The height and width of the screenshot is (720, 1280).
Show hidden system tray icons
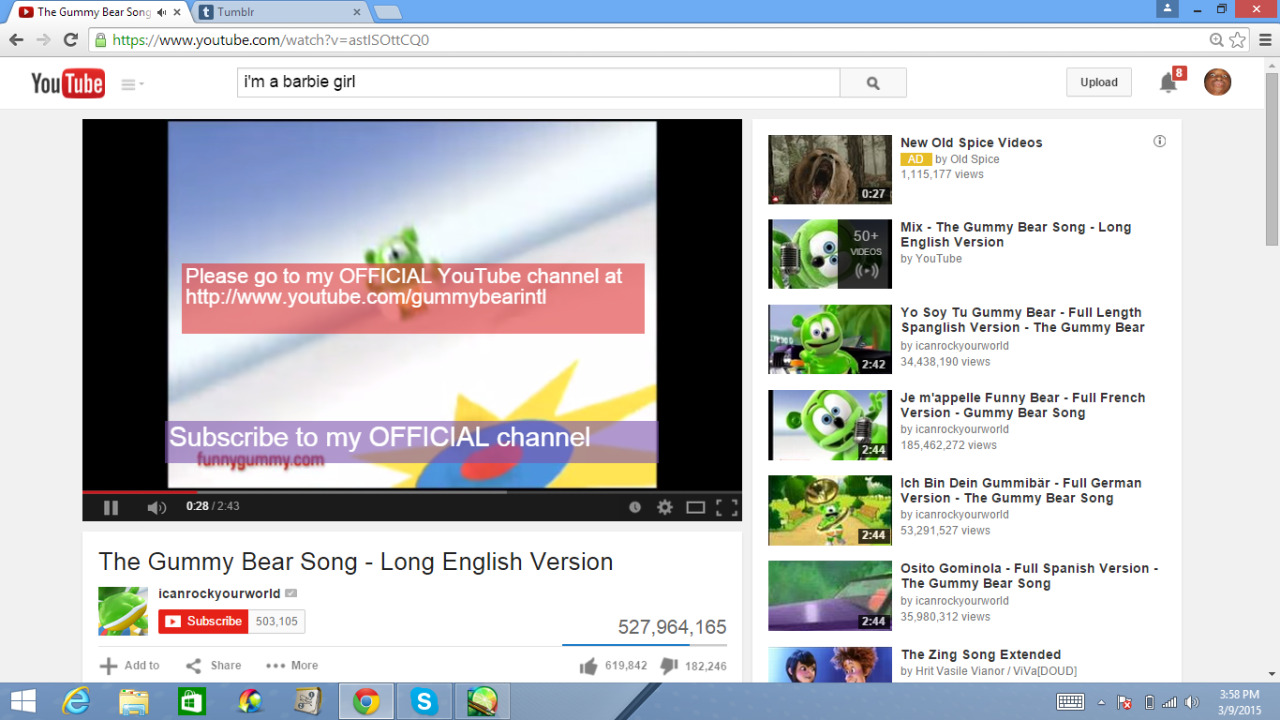[x=1102, y=702]
